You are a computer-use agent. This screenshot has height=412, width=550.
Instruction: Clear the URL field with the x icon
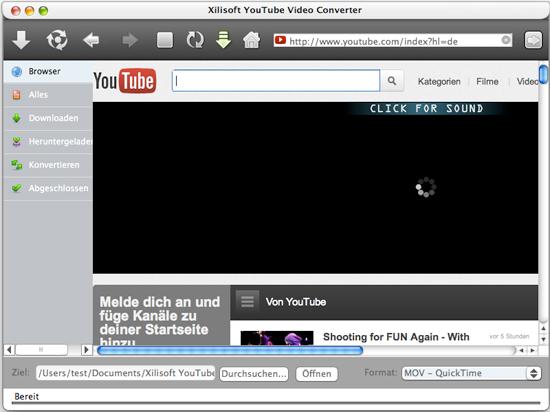tap(506, 40)
